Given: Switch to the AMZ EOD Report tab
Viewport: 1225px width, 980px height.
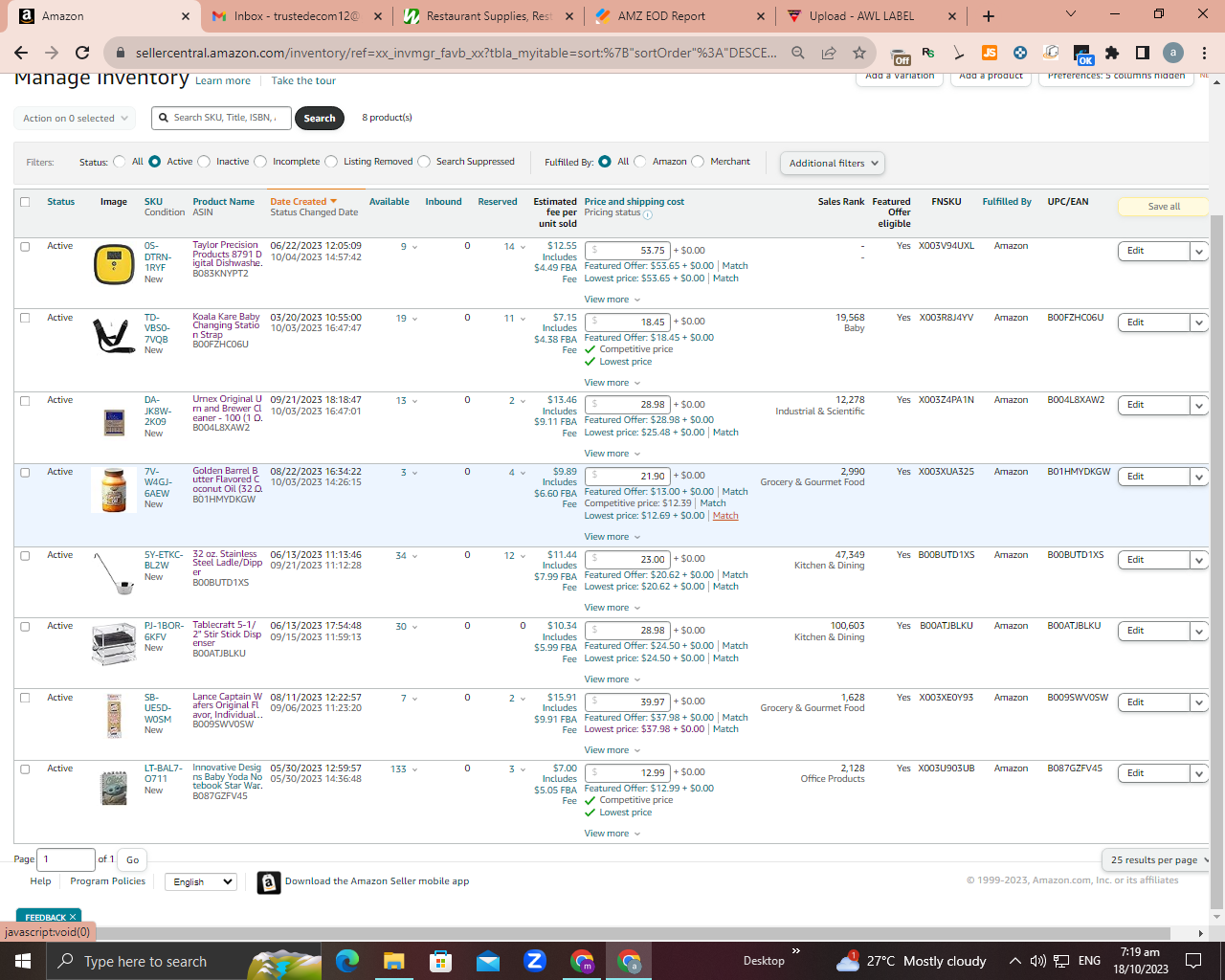Looking at the screenshot, I should point(680,16).
